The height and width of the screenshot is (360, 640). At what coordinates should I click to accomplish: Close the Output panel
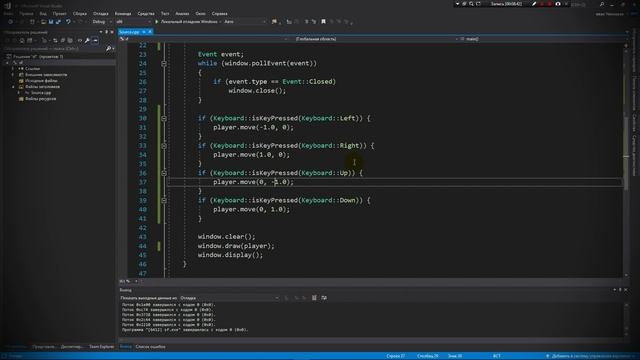click(x=626, y=290)
